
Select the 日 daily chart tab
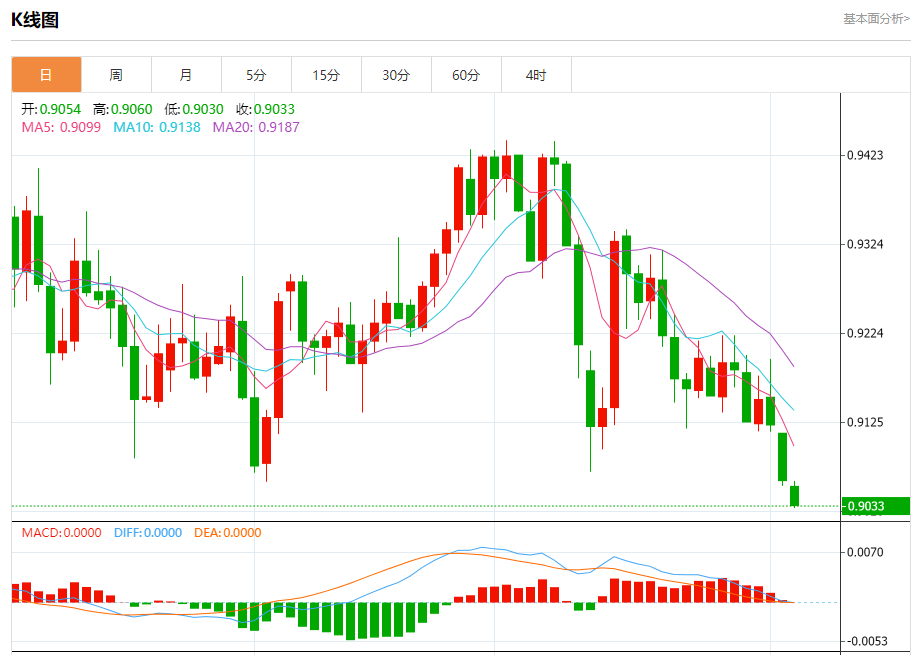point(46,75)
